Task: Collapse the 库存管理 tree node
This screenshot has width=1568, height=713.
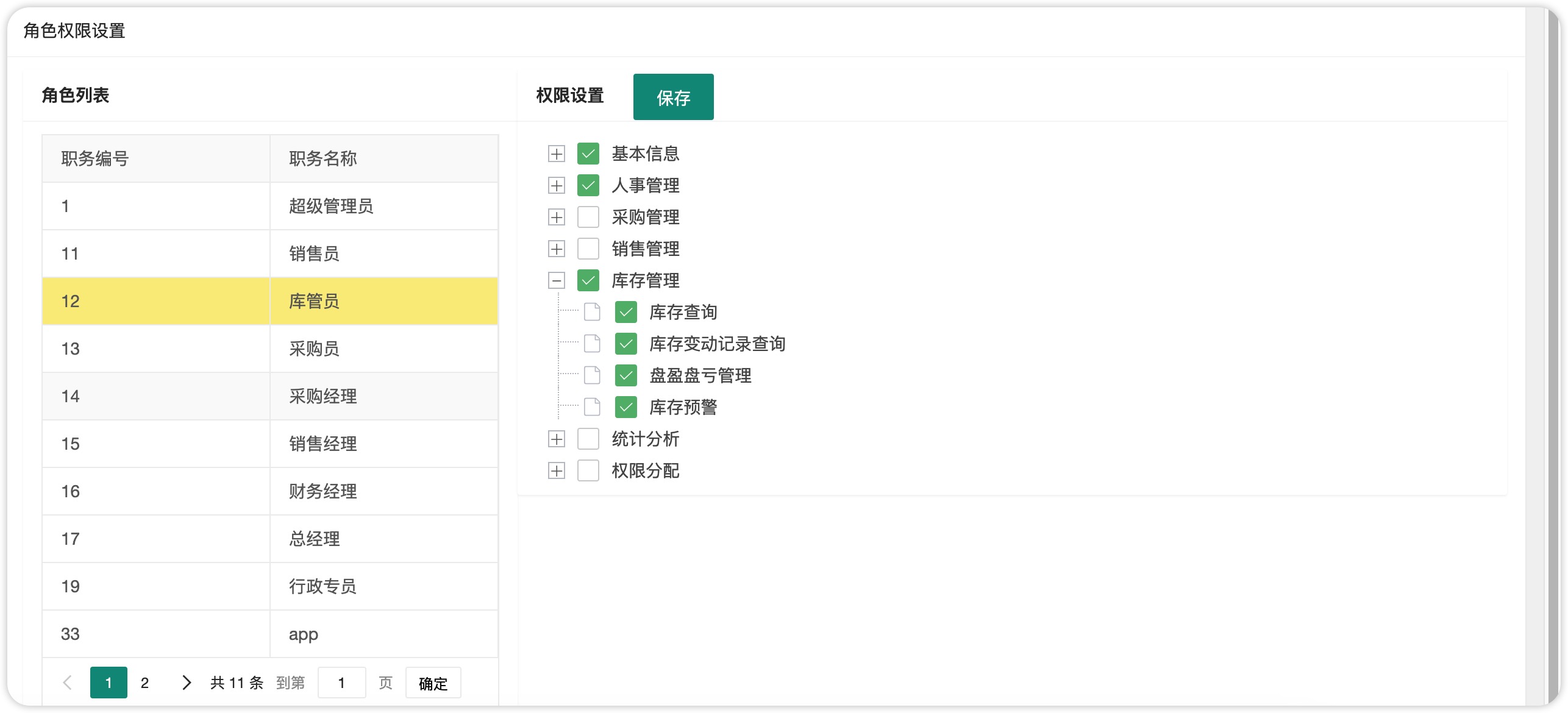Action: [557, 280]
